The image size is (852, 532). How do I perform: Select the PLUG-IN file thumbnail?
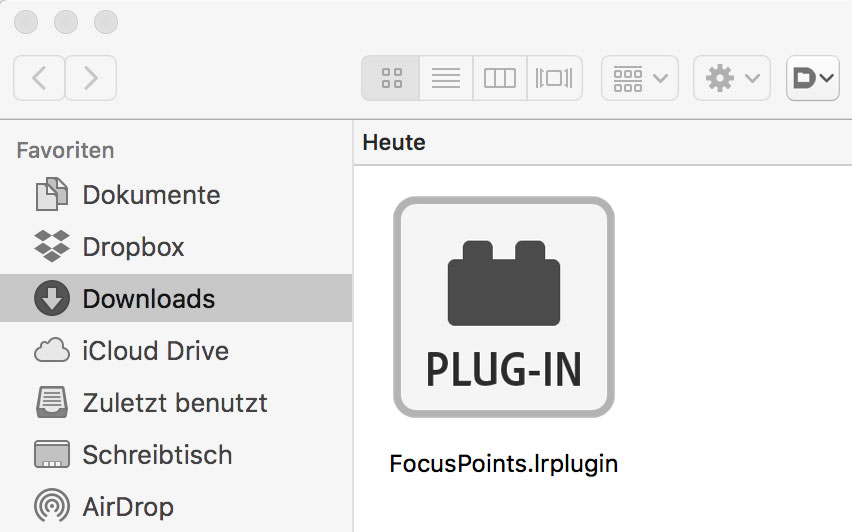coord(503,307)
